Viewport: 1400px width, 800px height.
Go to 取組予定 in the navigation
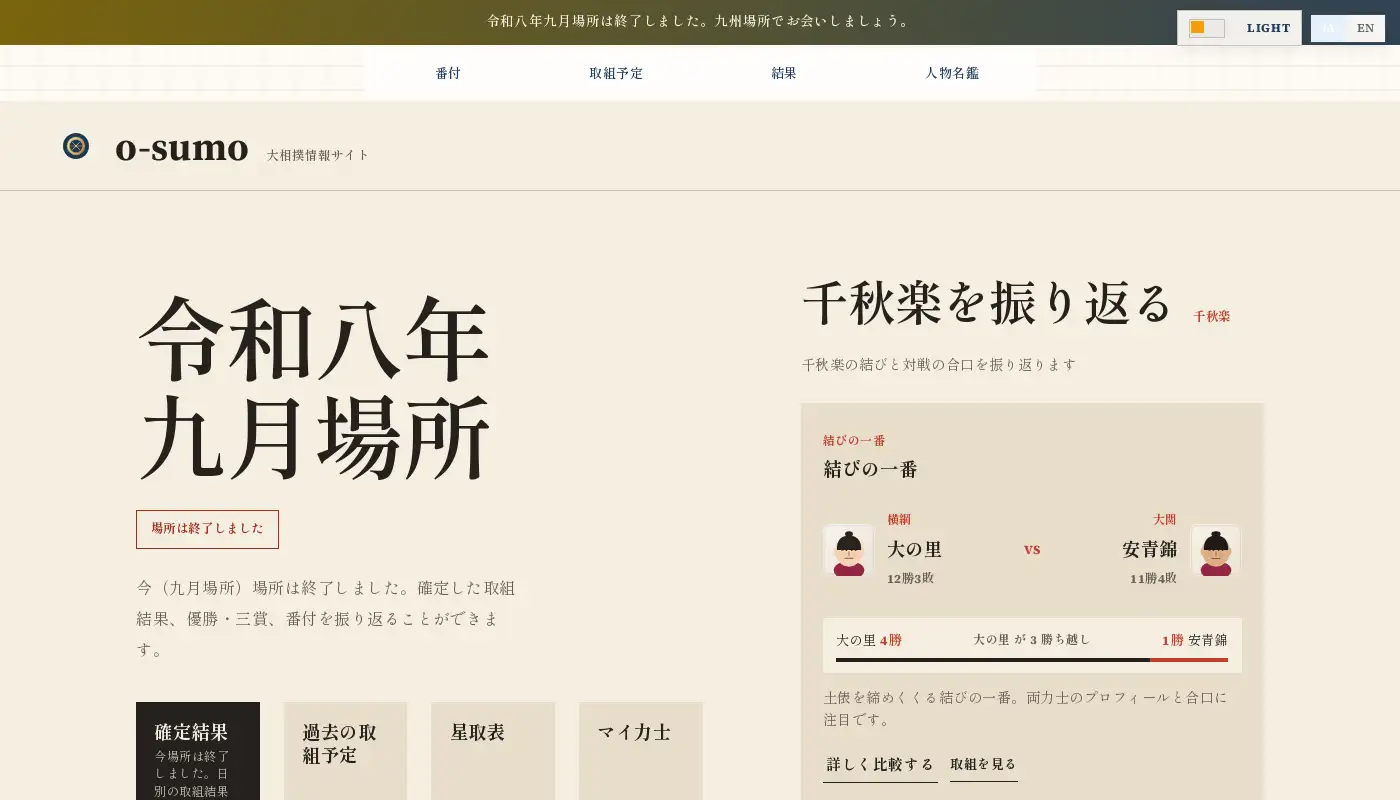[616, 73]
